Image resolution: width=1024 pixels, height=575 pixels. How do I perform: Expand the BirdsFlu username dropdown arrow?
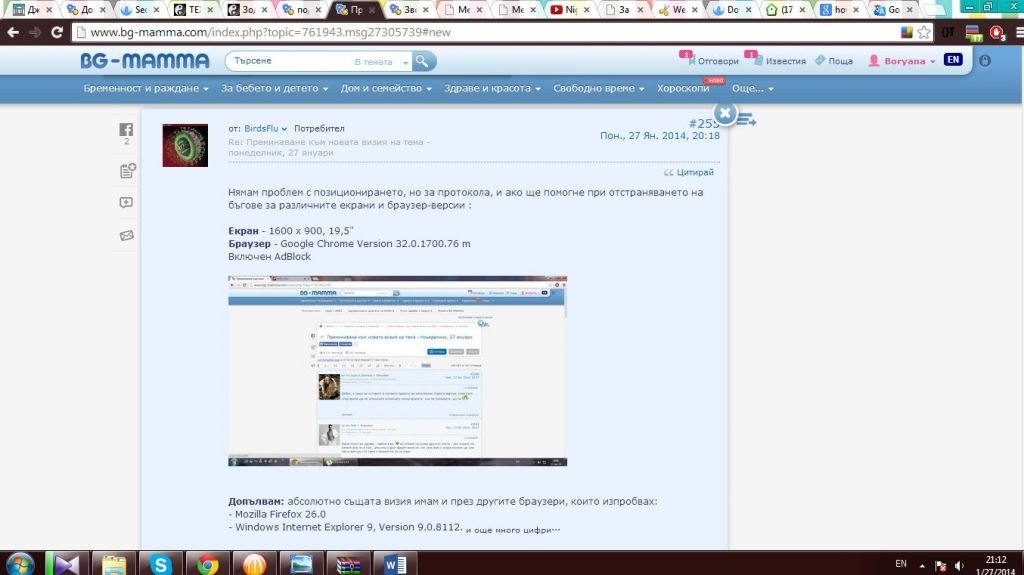(284, 129)
